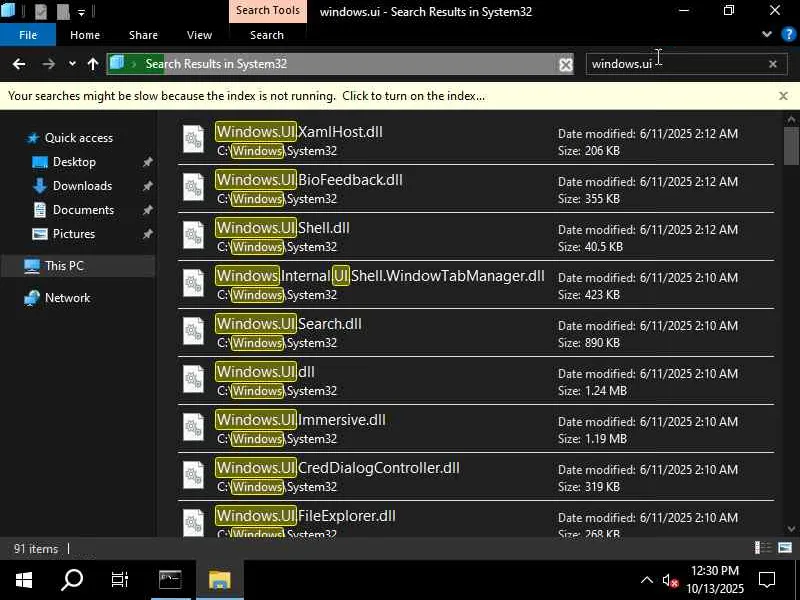Click the results scrollbar down arrow
This screenshot has height=600, width=800.
coord(791,529)
